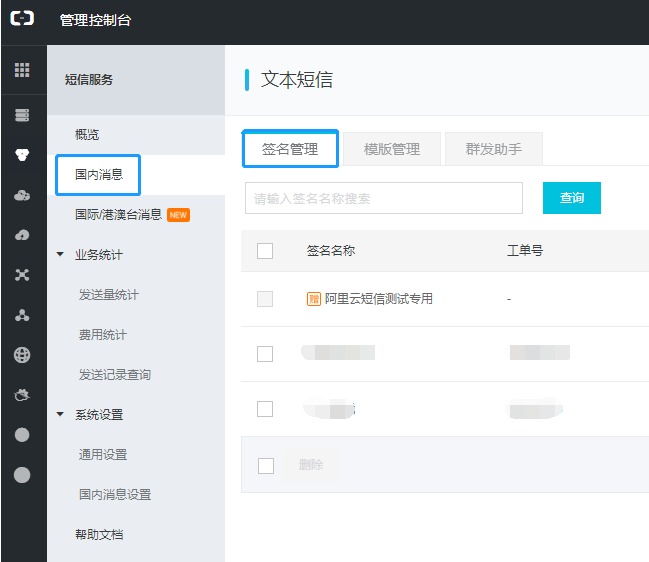The height and width of the screenshot is (562, 649).
Task: Click the Aliyun logo in the top bar
Action: 22,18
